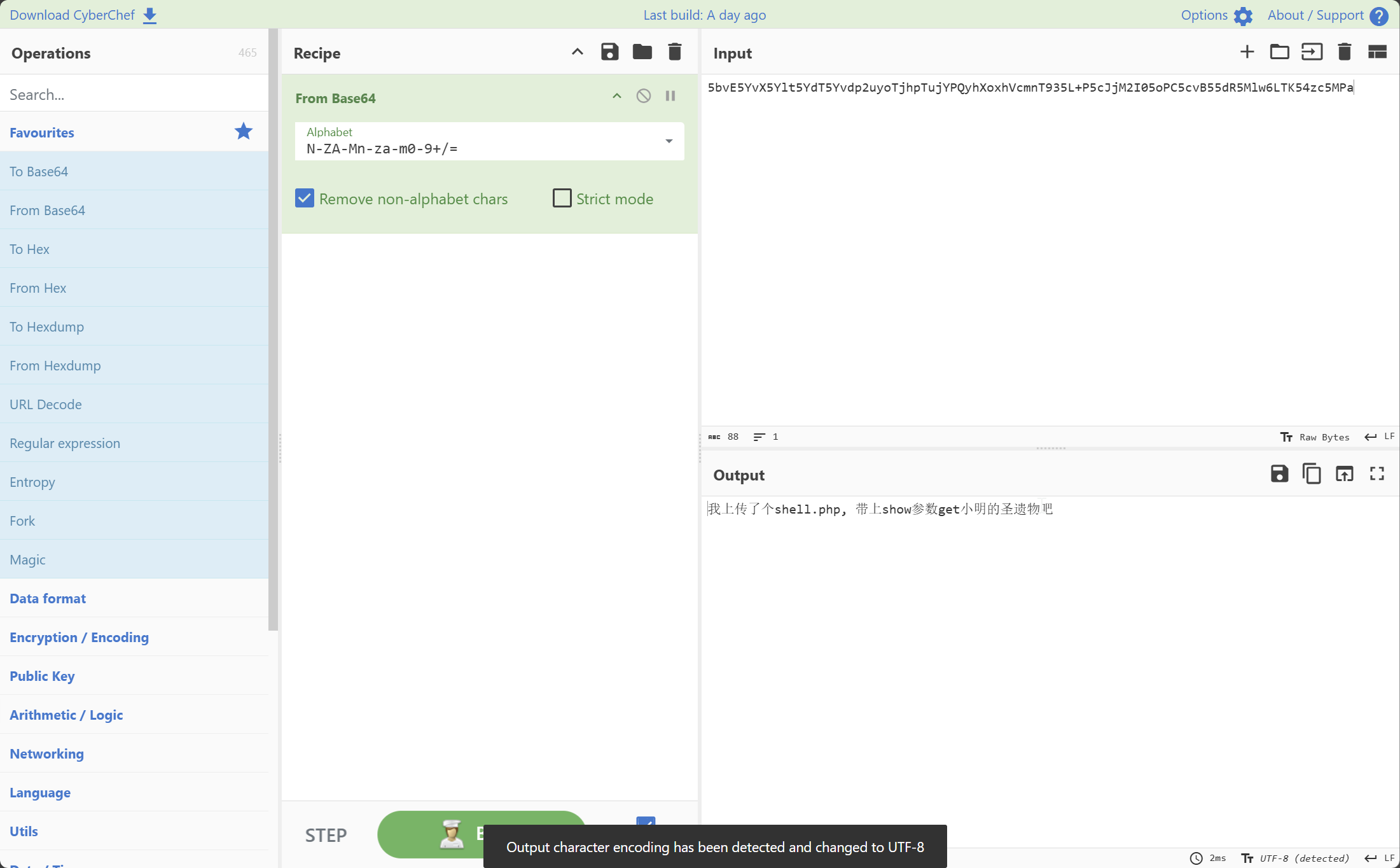Maximise the output pane

1376,474
